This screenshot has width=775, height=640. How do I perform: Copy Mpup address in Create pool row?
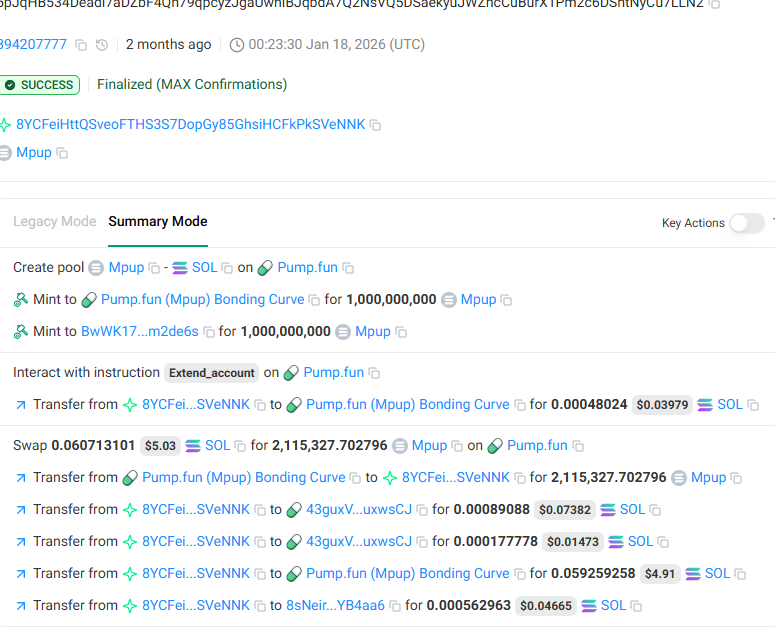(155, 268)
